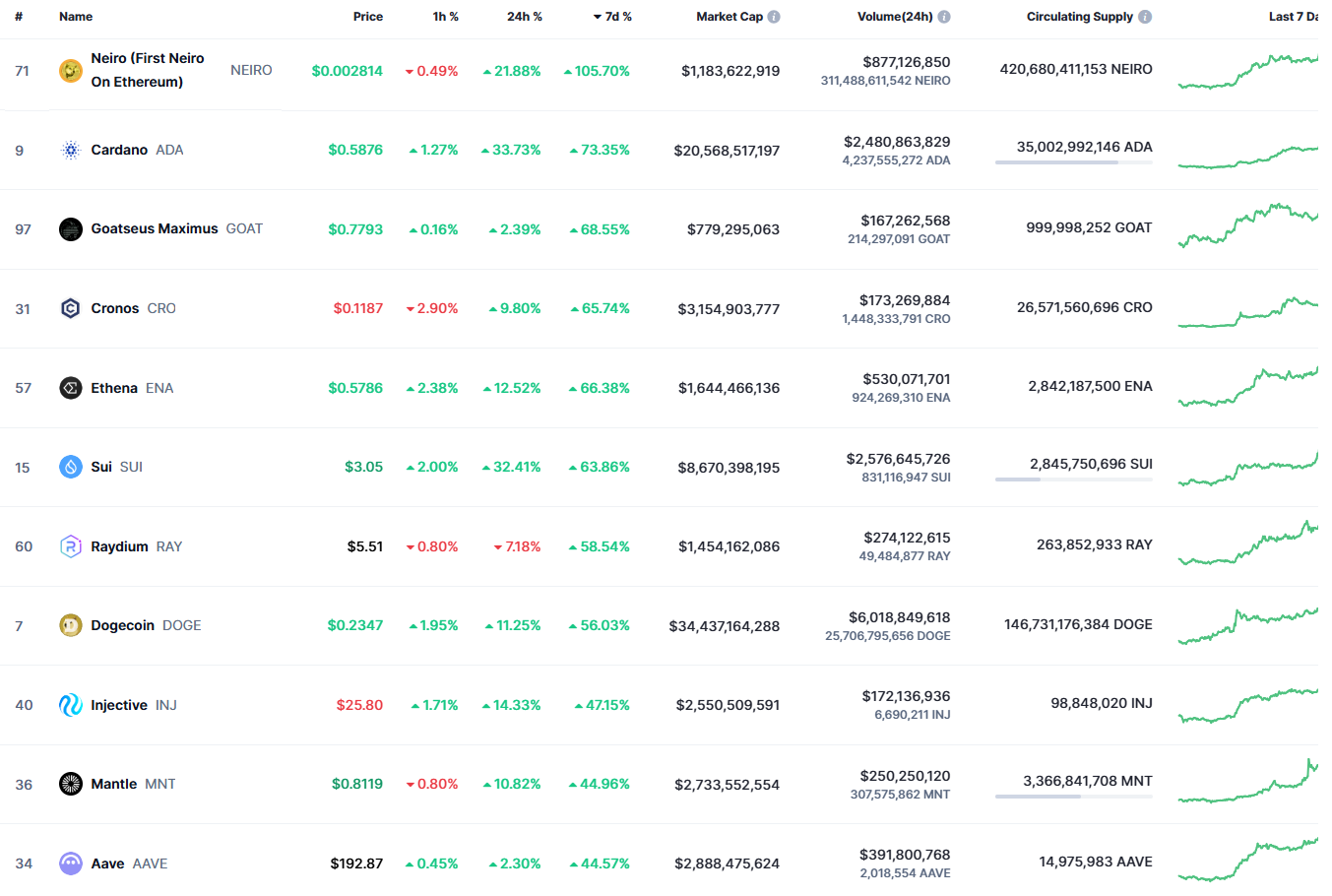Click the Aave coin logo icon
Image resolution: width=1332 pixels, height=896 pixels.
point(71,864)
